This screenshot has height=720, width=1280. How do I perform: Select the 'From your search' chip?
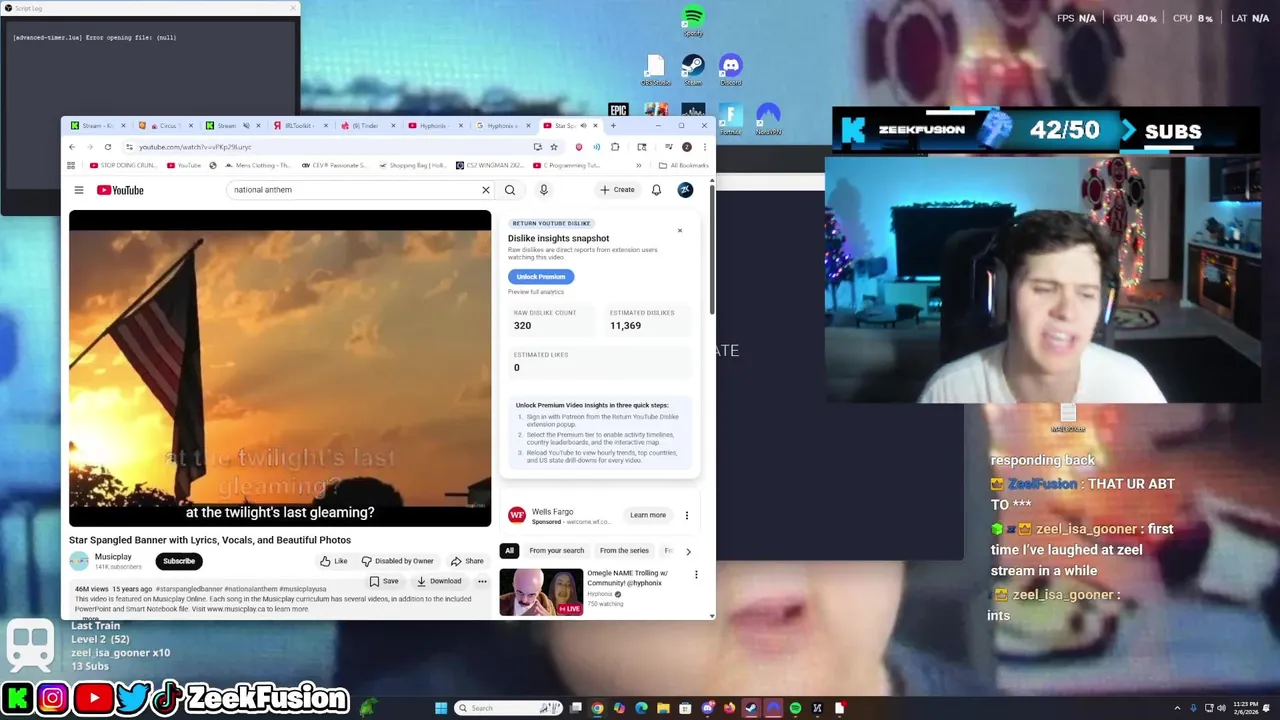click(x=557, y=551)
